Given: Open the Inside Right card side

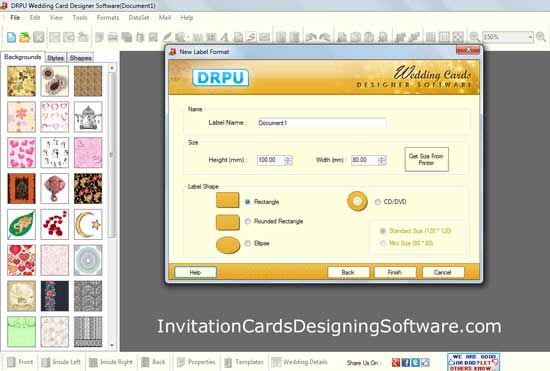Looking at the screenshot, I should click(x=111, y=362).
